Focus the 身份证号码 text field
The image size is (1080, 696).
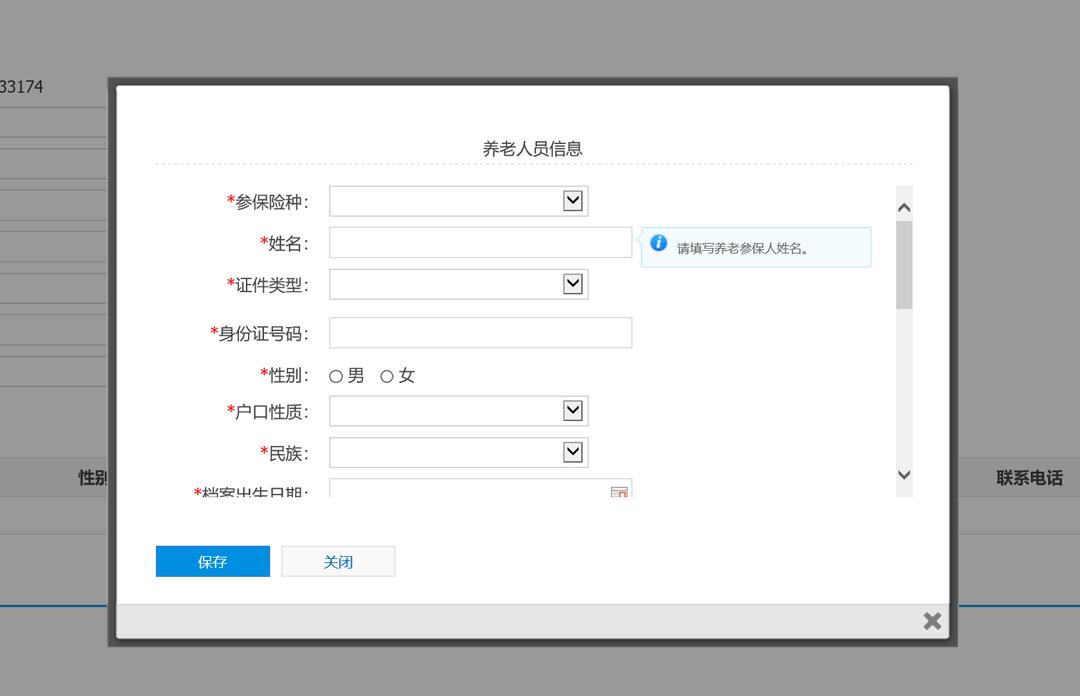pos(480,333)
